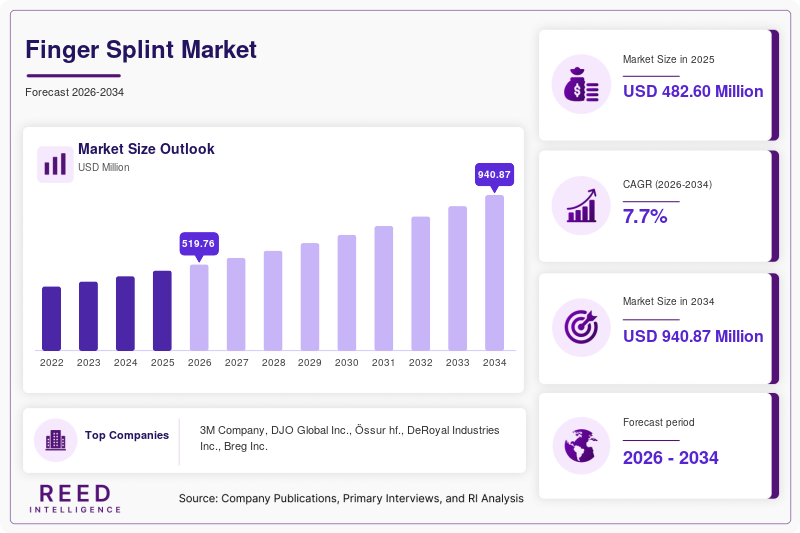This screenshot has height=533, width=800.
Task: Click the 7.7% CAGR value
Action: tap(645, 217)
